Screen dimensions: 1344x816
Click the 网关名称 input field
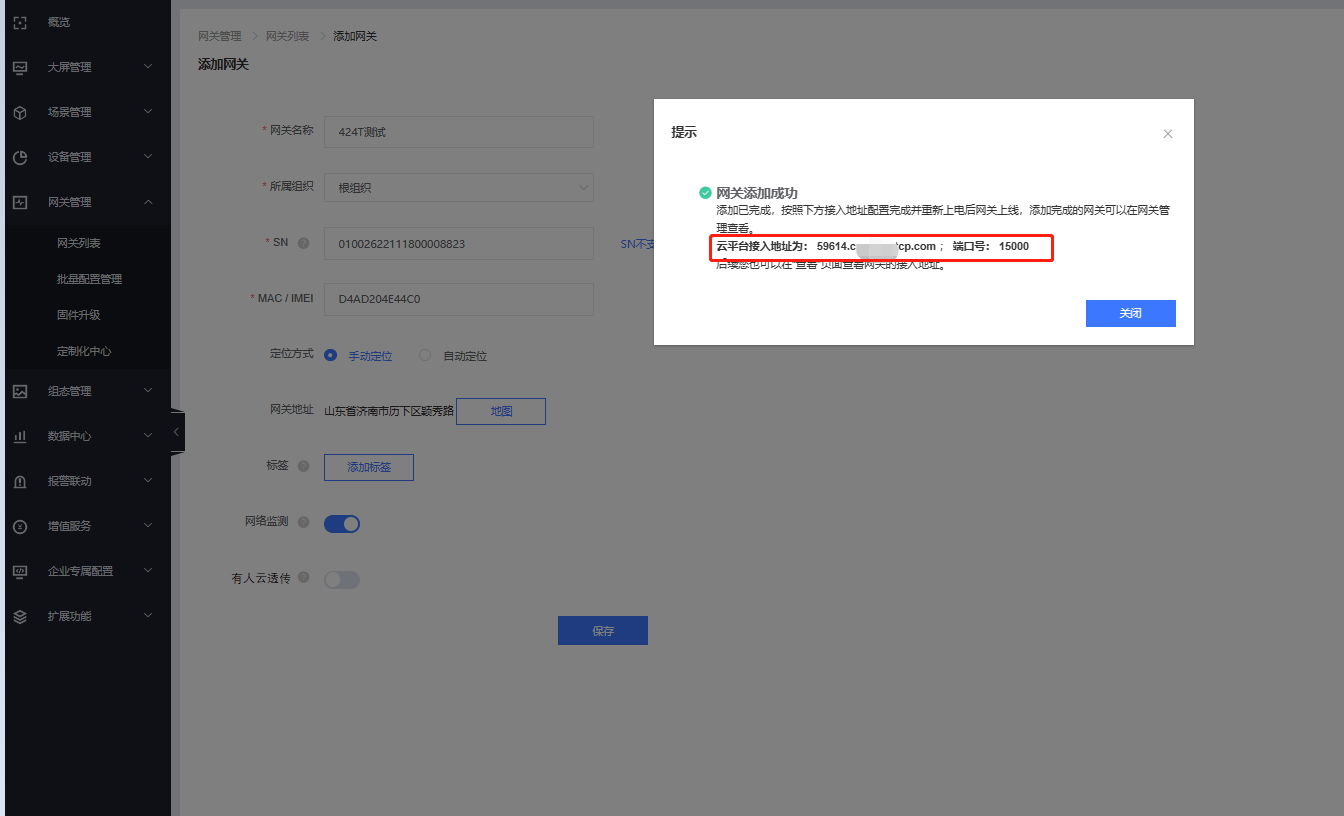pyautogui.click(x=459, y=132)
